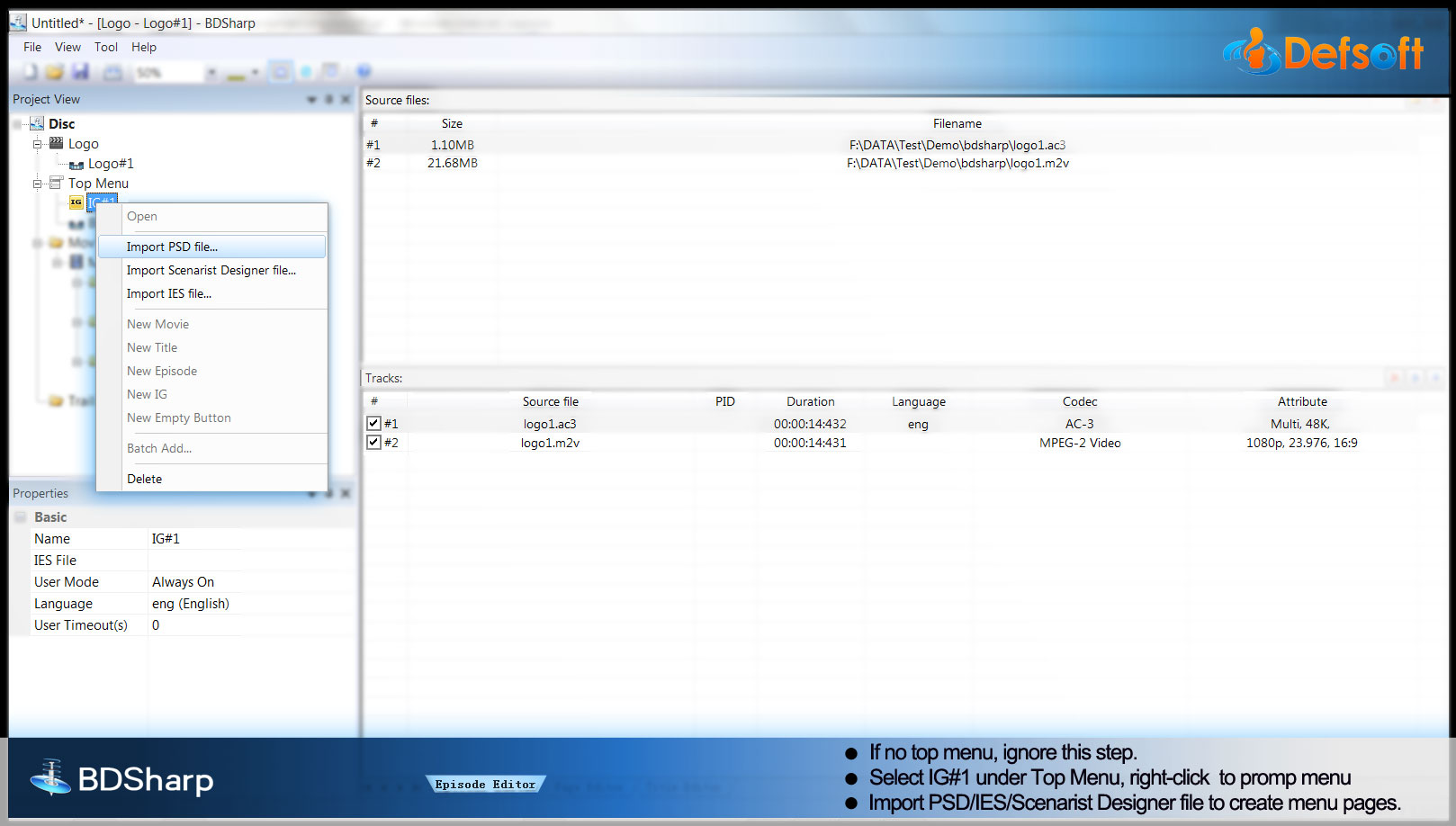Close the Project View panel
The height and width of the screenshot is (826, 1456).
coord(346,99)
